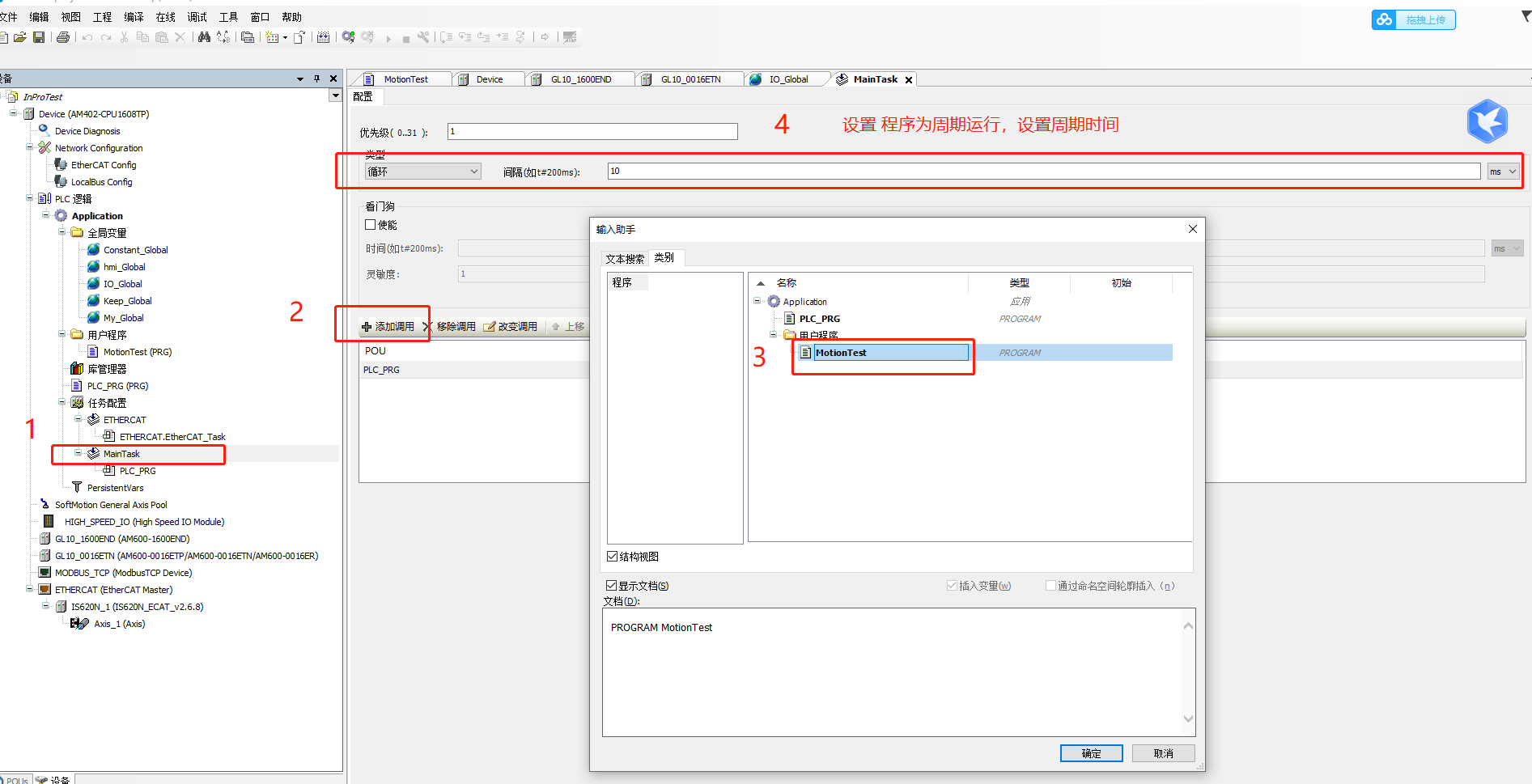Start the application with the Run icon

click(388, 37)
